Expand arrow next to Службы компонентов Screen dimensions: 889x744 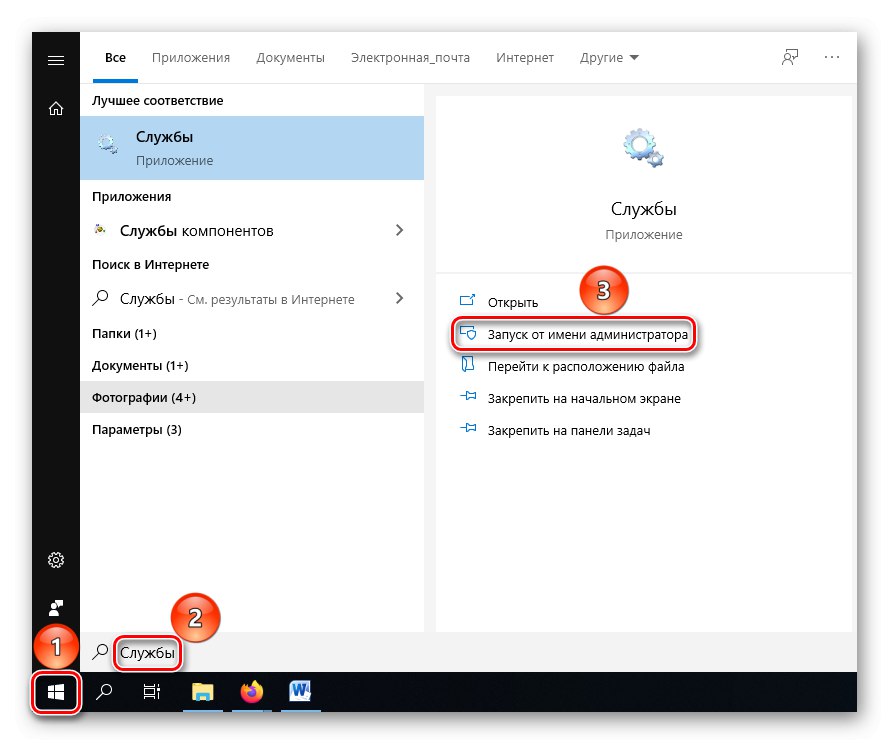click(399, 230)
